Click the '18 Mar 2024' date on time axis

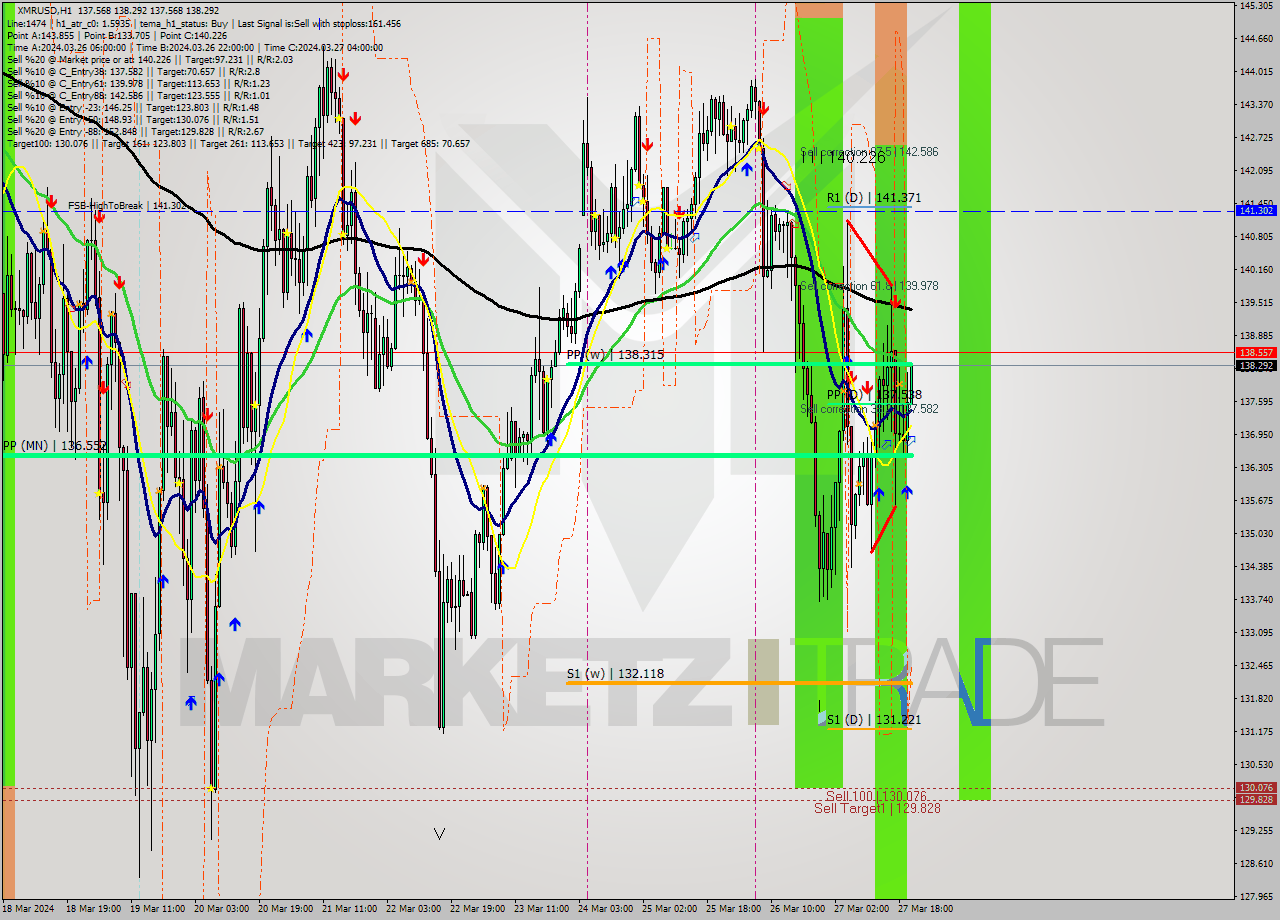[x=28, y=909]
